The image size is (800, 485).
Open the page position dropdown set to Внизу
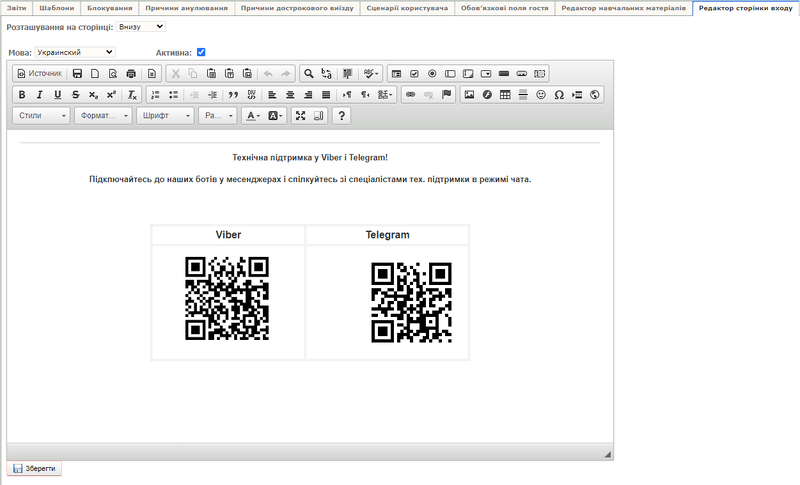coord(141,27)
